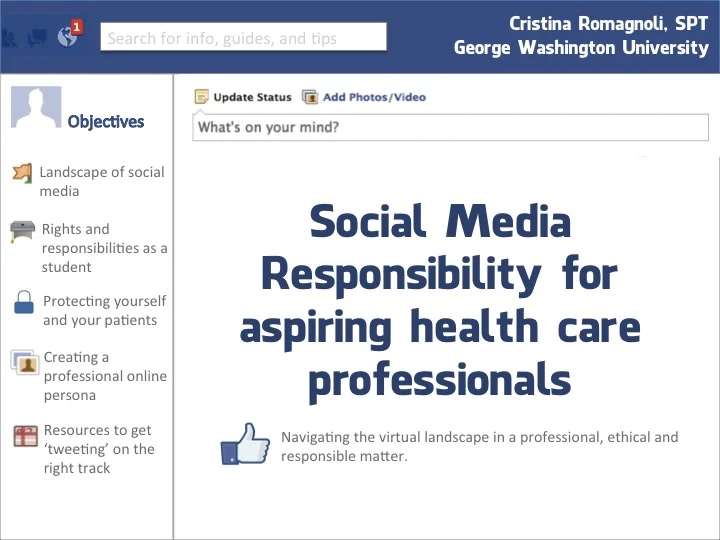Select 'Landscape of social media' item
Image resolution: width=720 pixels, height=540 pixels.
102,181
